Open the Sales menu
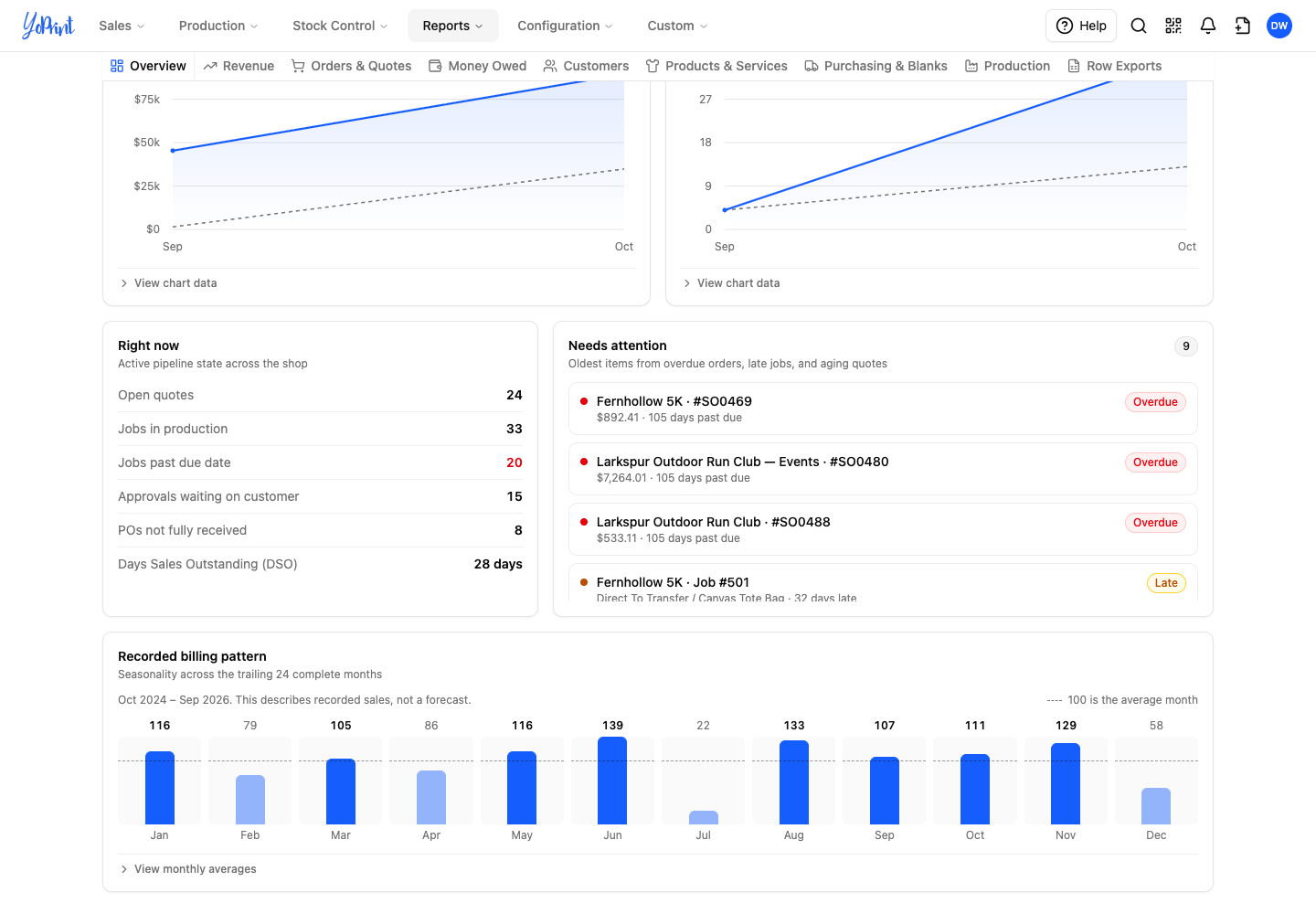 tap(122, 26)
